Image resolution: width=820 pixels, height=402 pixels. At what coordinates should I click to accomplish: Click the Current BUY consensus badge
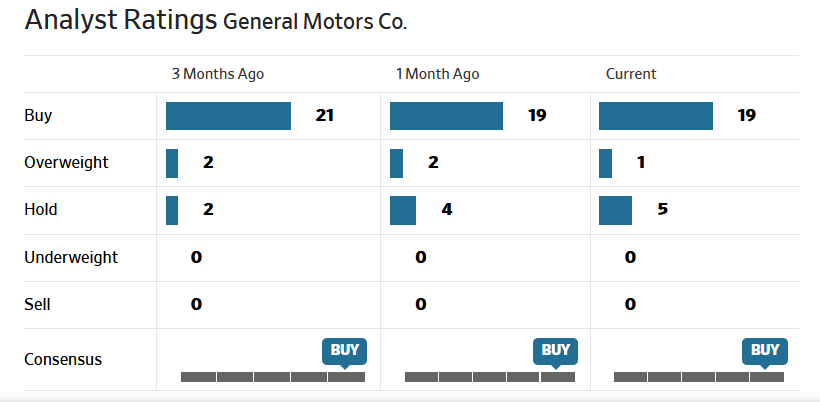pyautogui.click(x=764, y=350)
